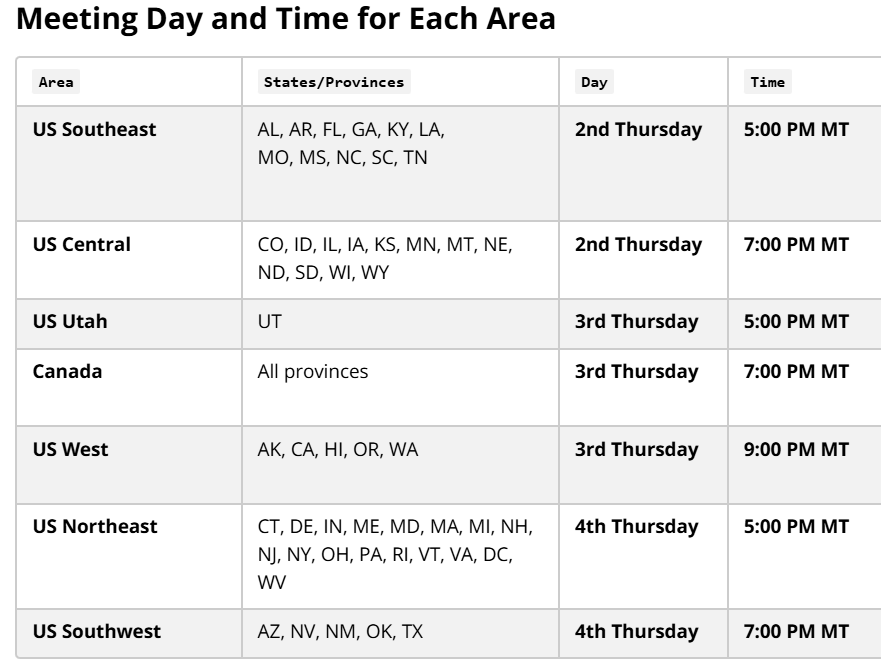Image resolution: width=881 pixels, height=659 pixels.
Task: Click US Southeast's 2nd Thursday cell
Action: [643, 163]
